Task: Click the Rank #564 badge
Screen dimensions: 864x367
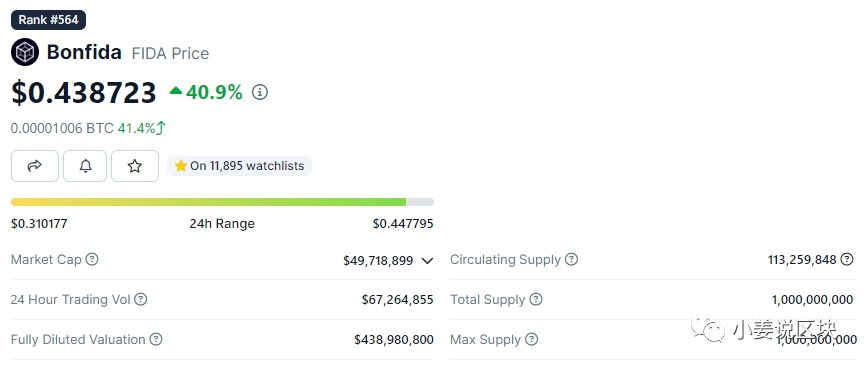Action: click(x=48, y=20)
